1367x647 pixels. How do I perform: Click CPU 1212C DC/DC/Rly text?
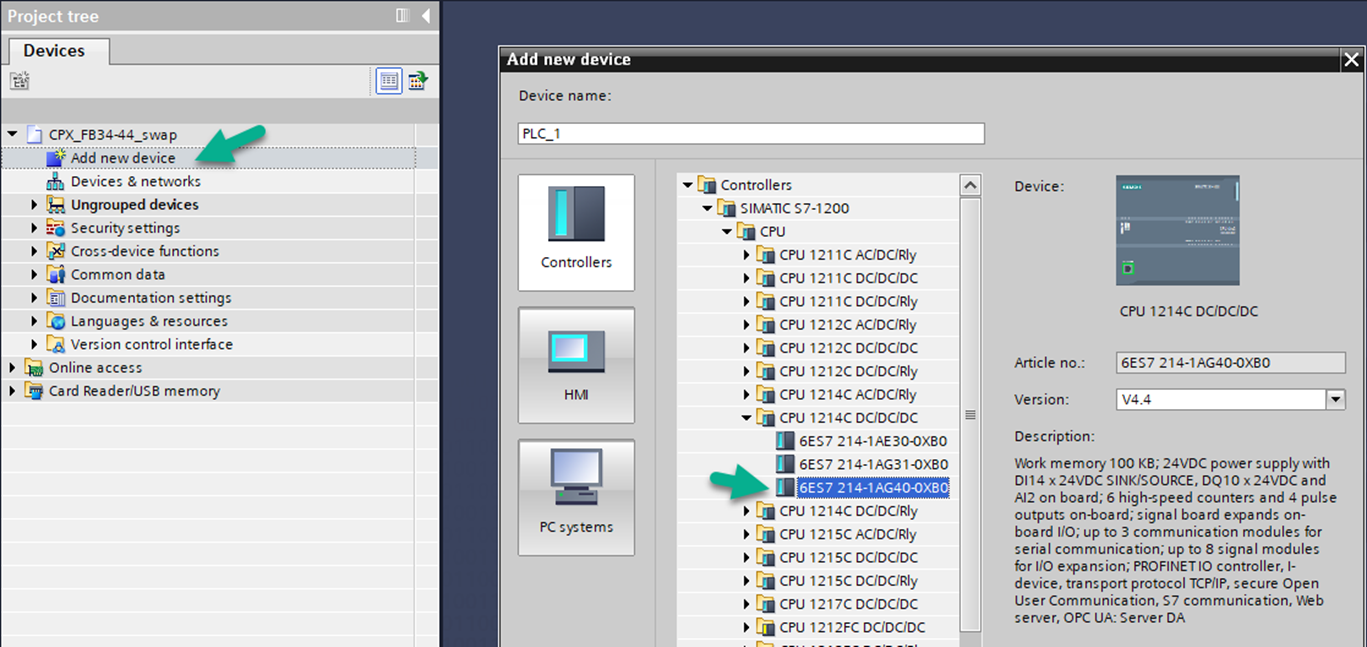pos(848,371)
